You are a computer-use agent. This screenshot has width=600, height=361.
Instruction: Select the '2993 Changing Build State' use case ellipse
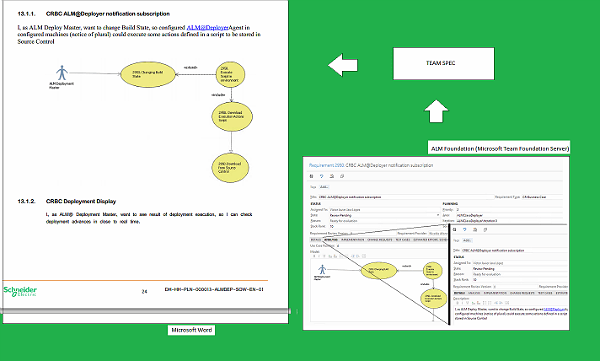(148, 74)
